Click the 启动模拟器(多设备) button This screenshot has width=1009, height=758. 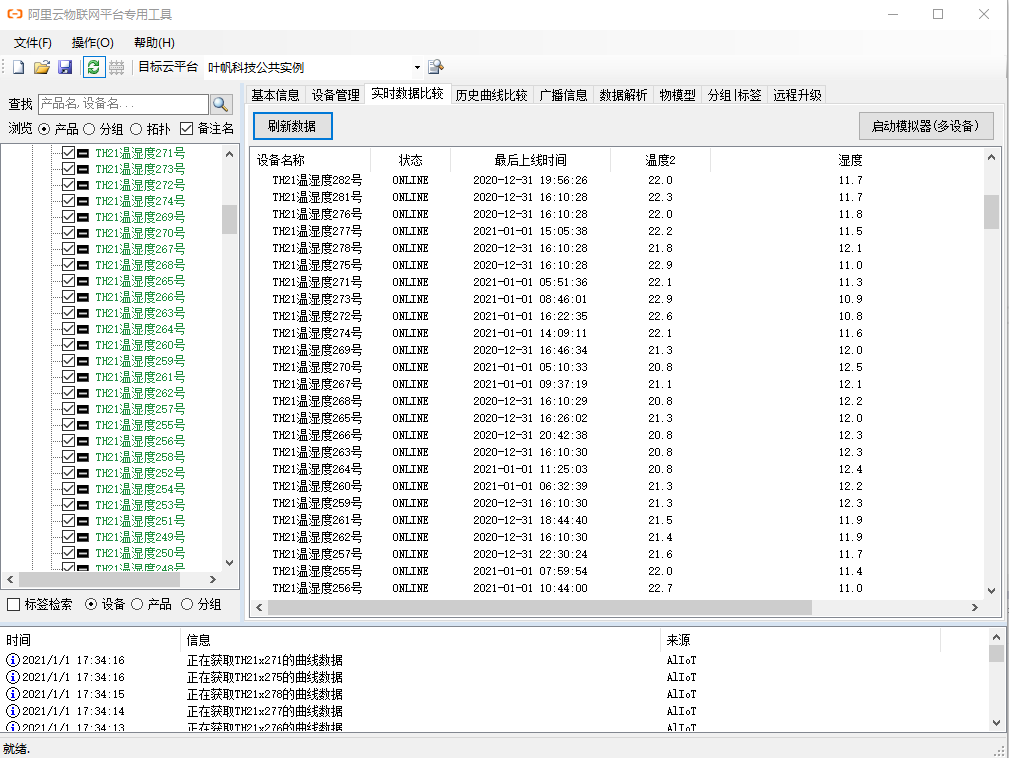(925, 126)
